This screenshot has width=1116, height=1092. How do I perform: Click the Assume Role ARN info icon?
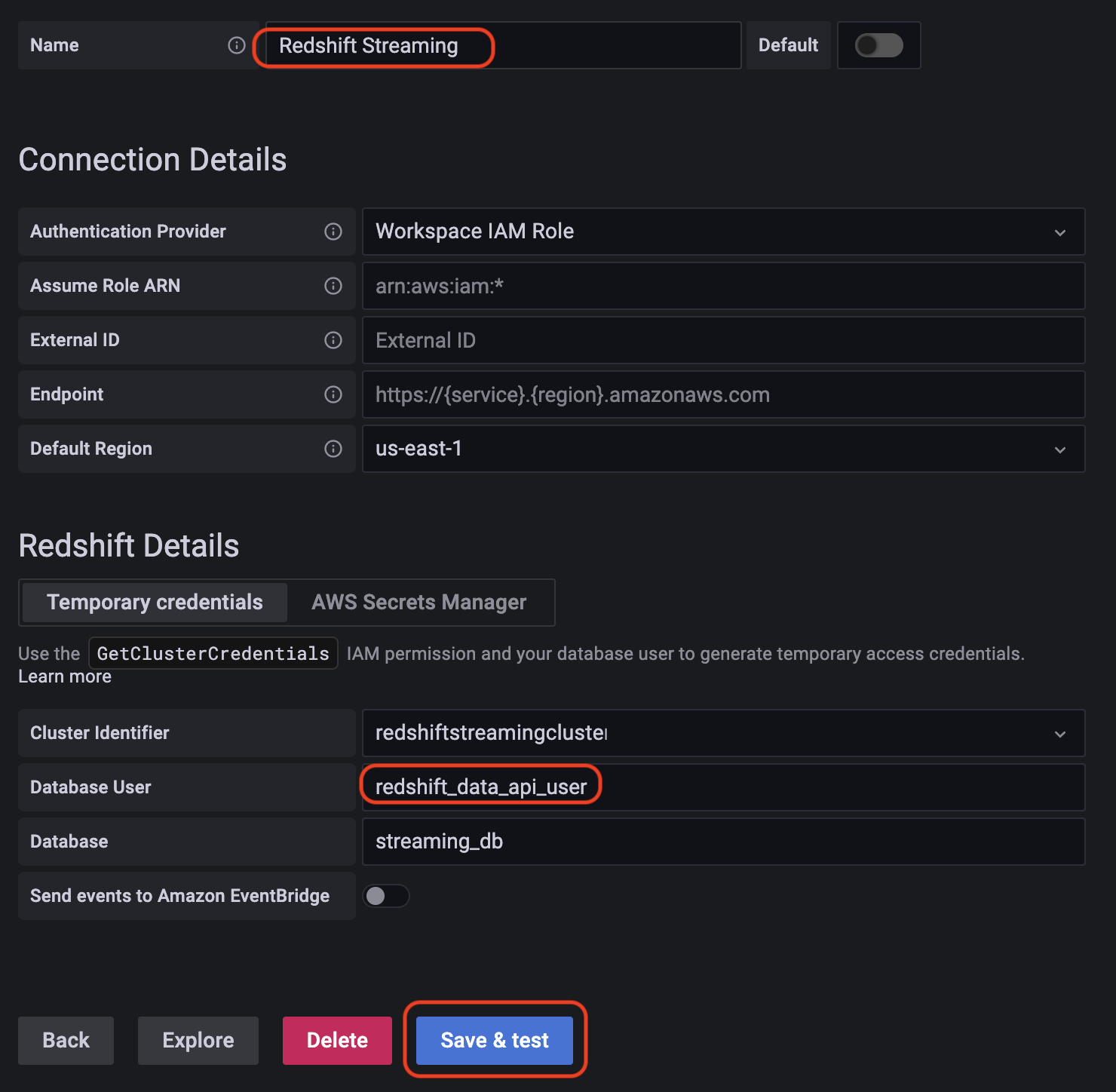(x=333, y=286)
